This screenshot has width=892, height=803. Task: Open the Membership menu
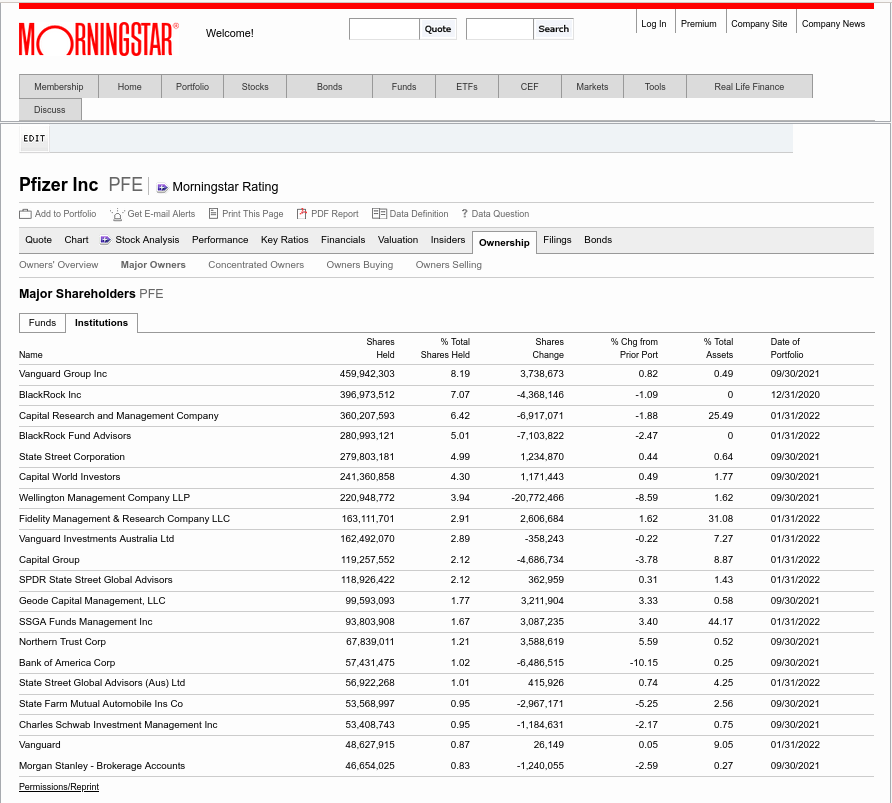click(x=59, y=86)
